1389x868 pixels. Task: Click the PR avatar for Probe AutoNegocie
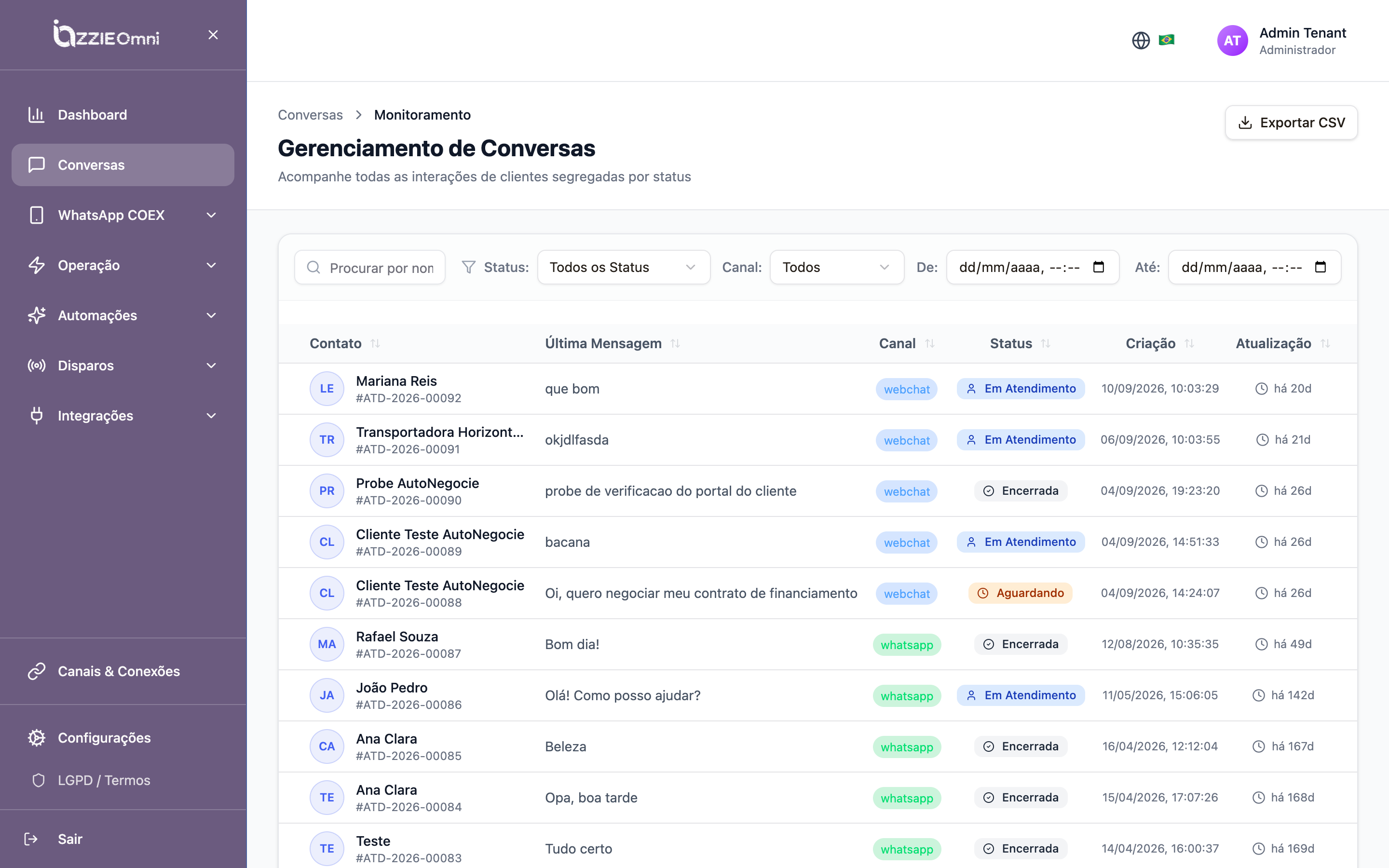click(x=327, y=491)
